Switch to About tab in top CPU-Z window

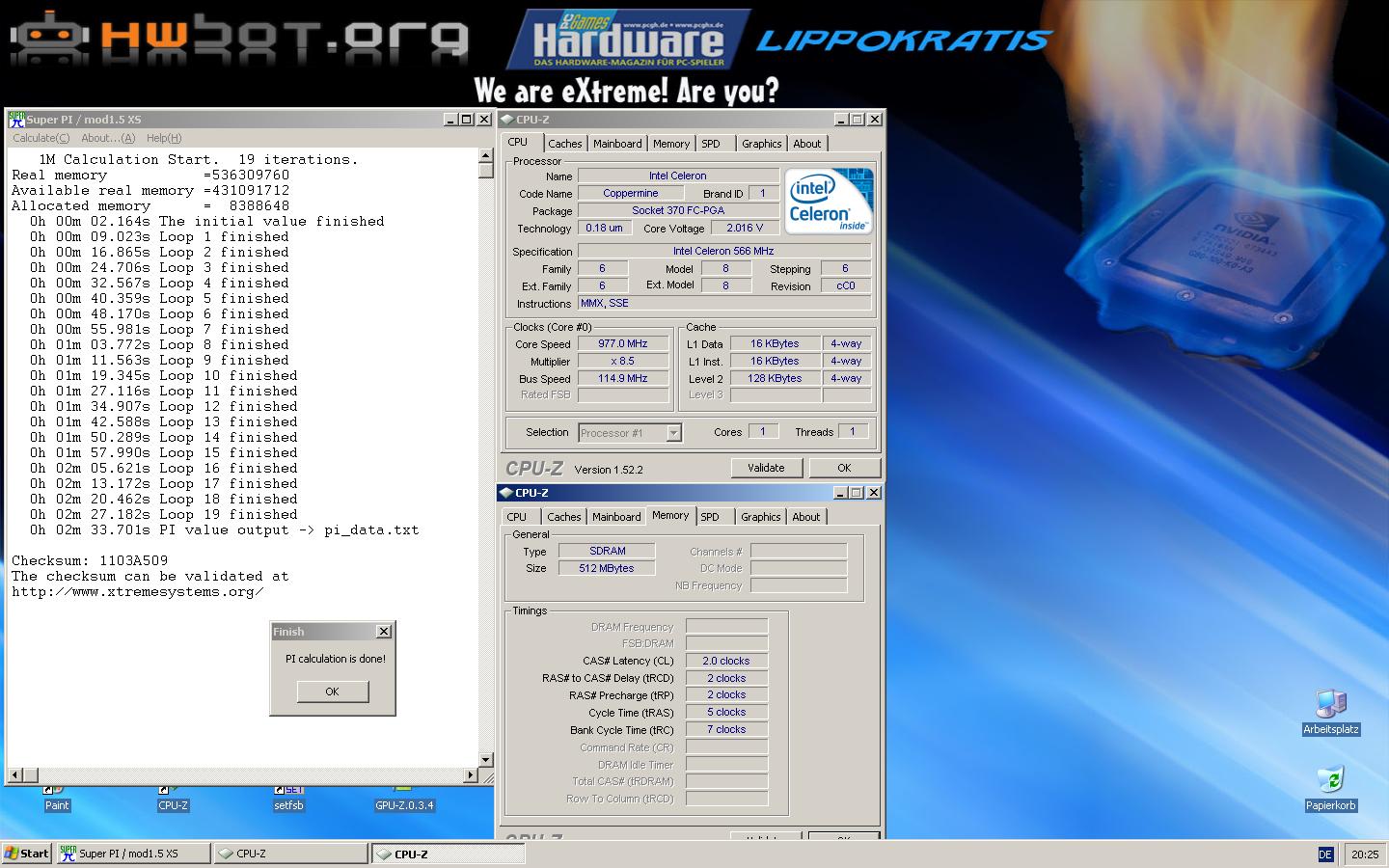click(x=807, y=144)
